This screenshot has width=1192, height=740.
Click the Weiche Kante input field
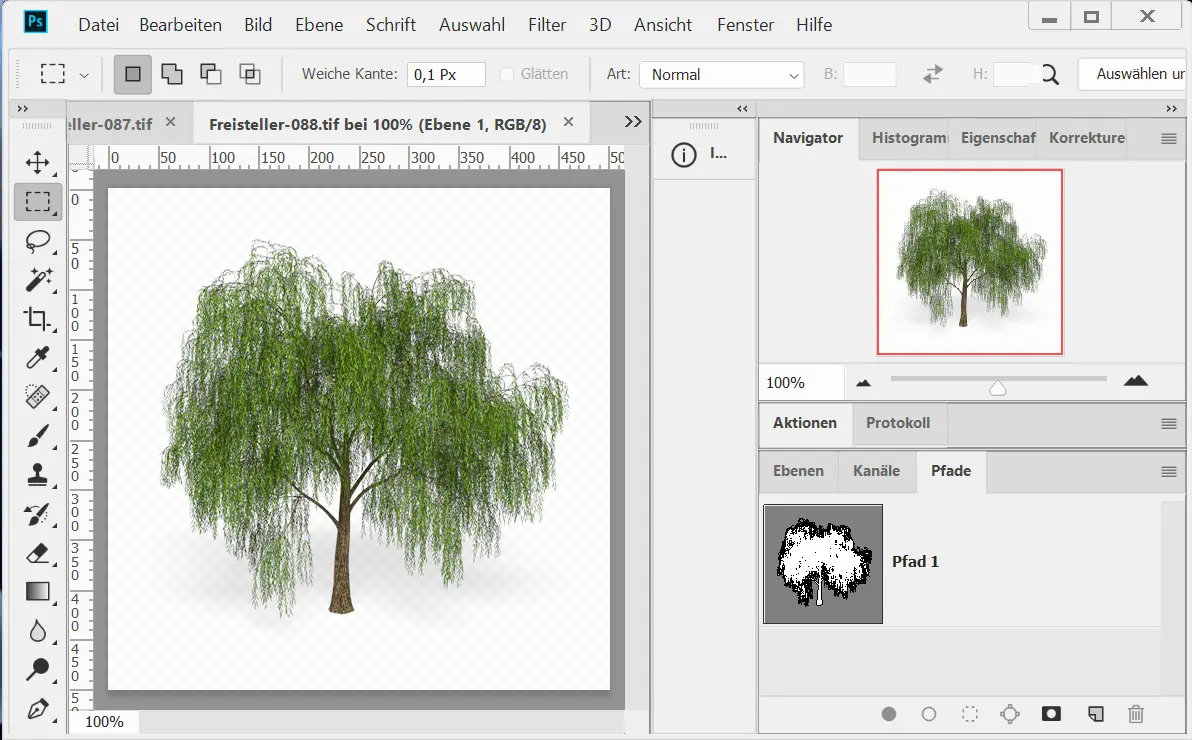[446, 74]
